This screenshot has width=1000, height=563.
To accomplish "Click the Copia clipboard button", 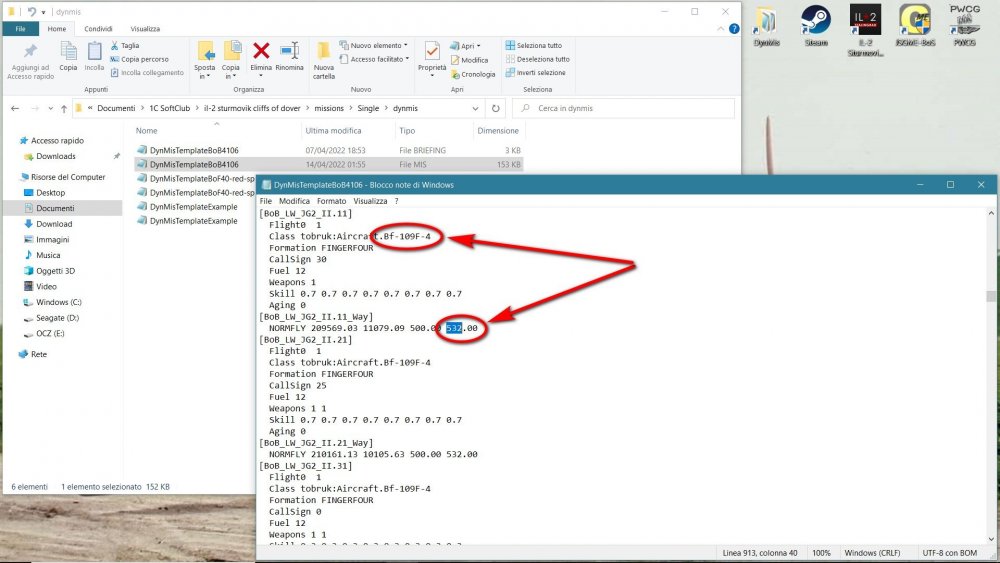I will [x=68, y=56].
